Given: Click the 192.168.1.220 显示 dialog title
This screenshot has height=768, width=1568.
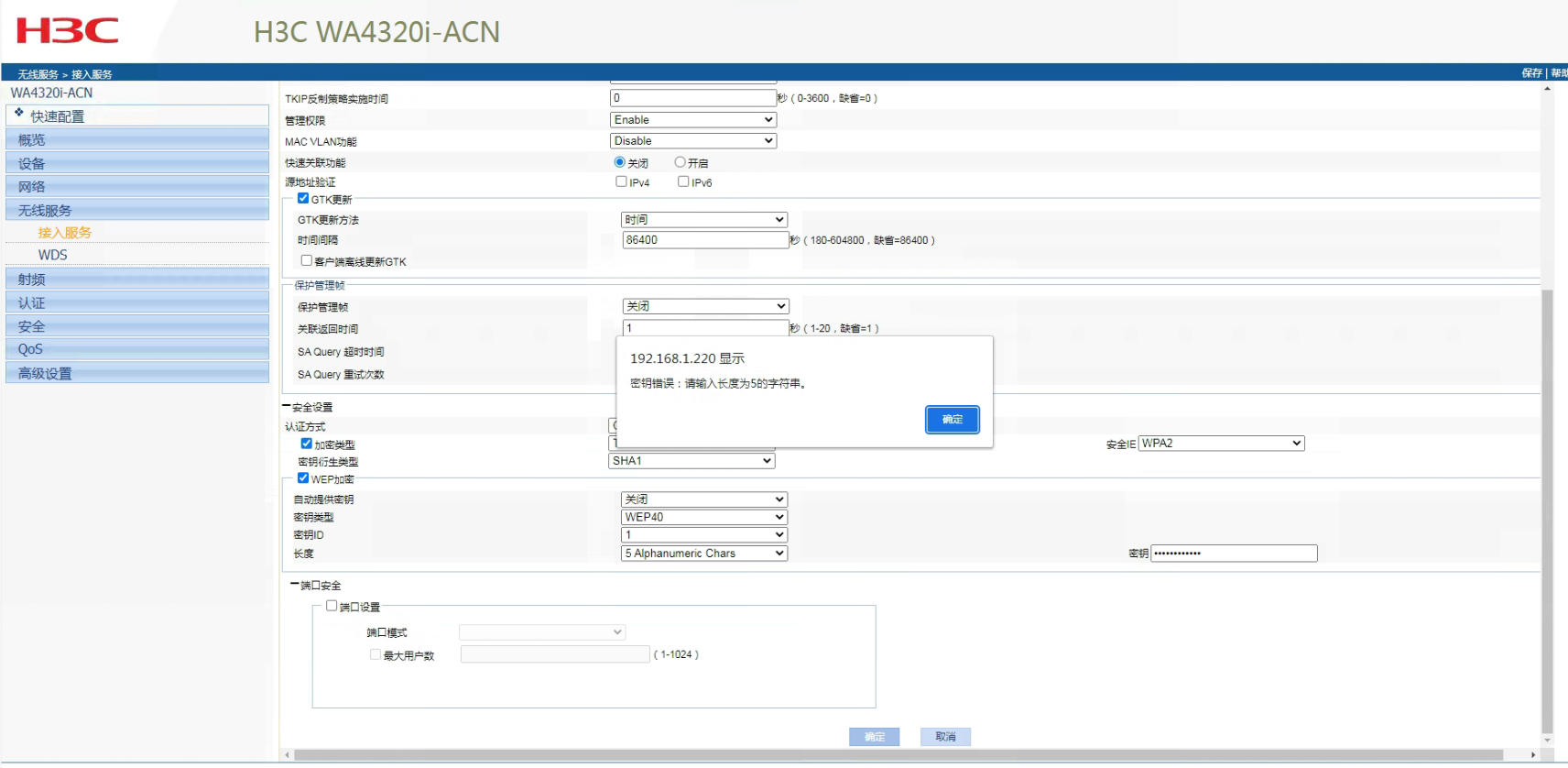Looking at the screenshot, I should click(687, 358).
